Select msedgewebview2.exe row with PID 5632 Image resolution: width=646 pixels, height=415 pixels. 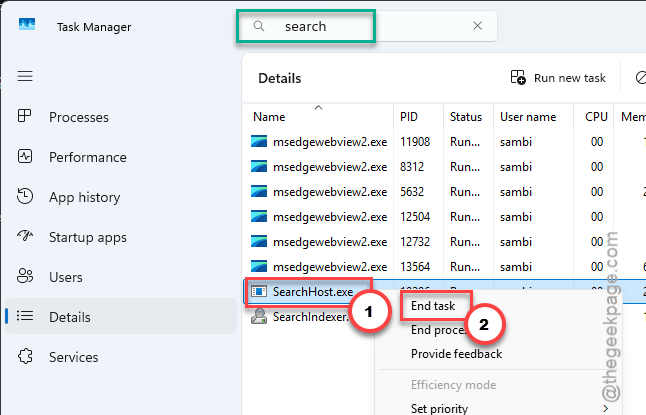pos(444,192)
